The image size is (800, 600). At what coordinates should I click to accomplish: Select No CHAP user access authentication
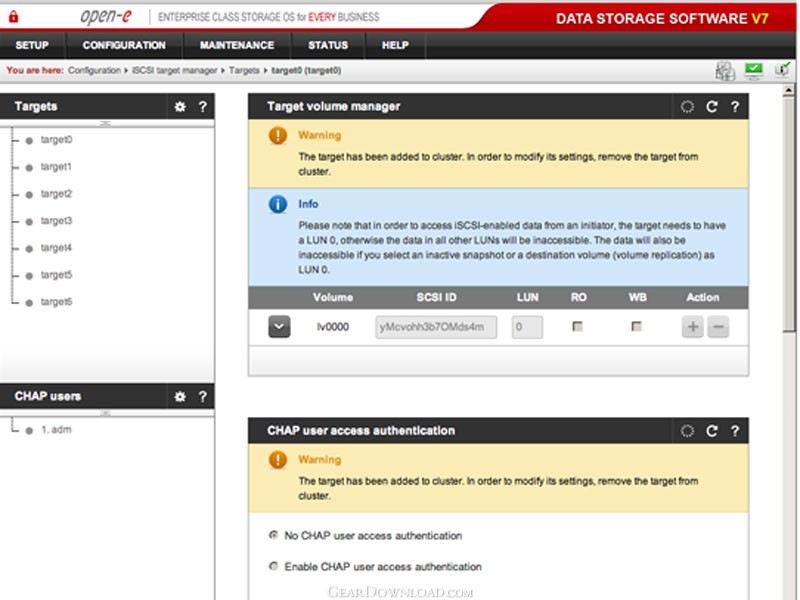(x=273, y=535)
